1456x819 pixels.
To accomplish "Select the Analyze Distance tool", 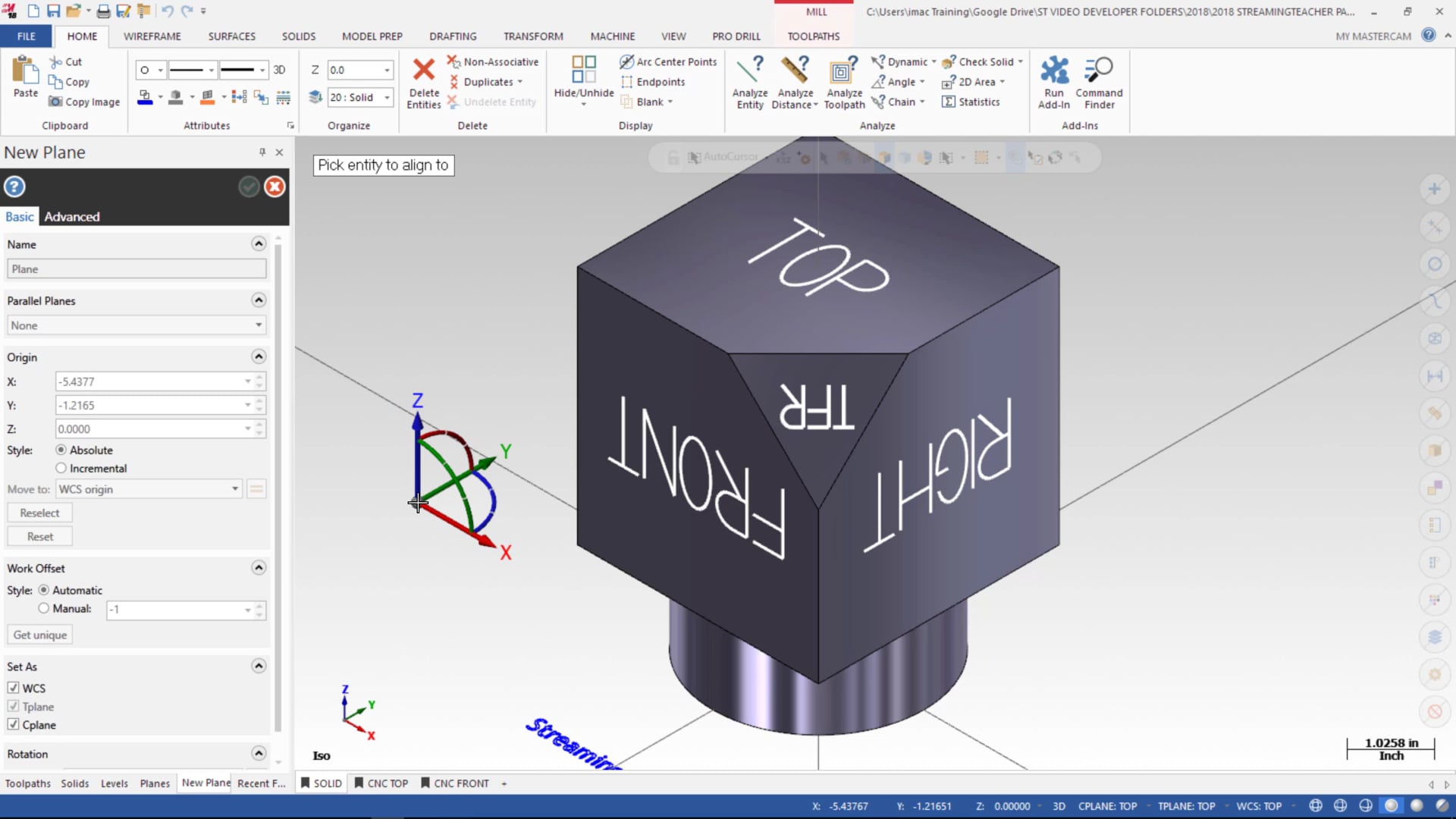I will (x=795, y=81).
